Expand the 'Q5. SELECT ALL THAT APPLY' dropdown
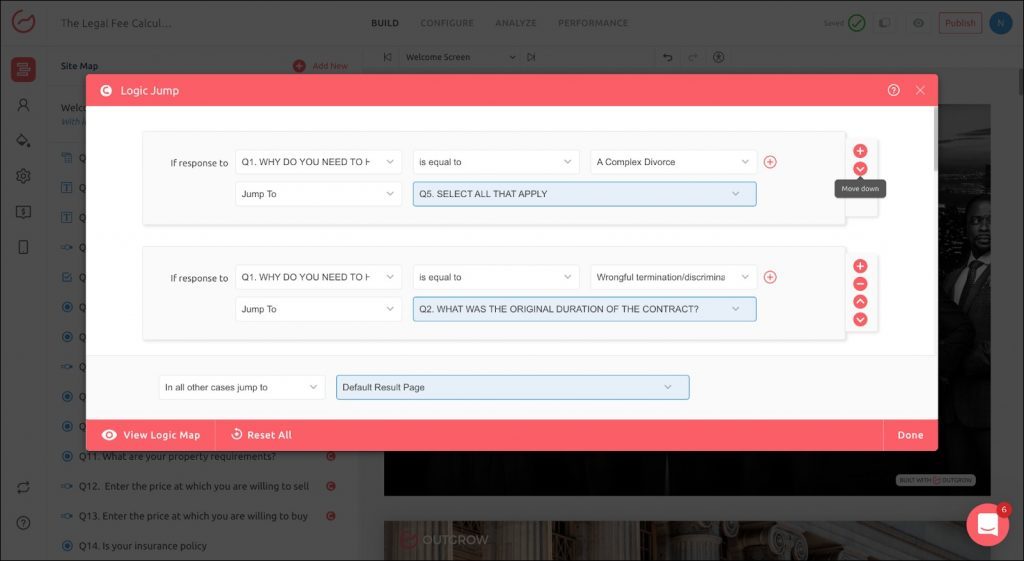The height and width of the screenshot is (561, 1024). [584, 194]
